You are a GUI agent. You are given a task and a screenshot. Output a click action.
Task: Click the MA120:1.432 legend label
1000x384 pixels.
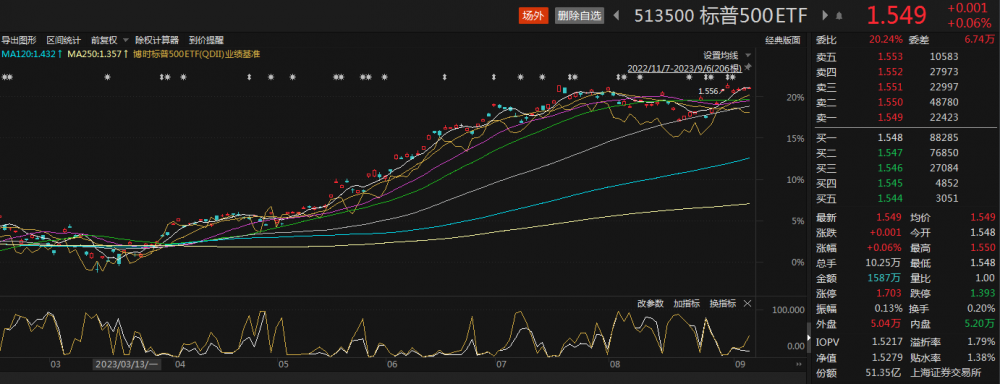31,54
